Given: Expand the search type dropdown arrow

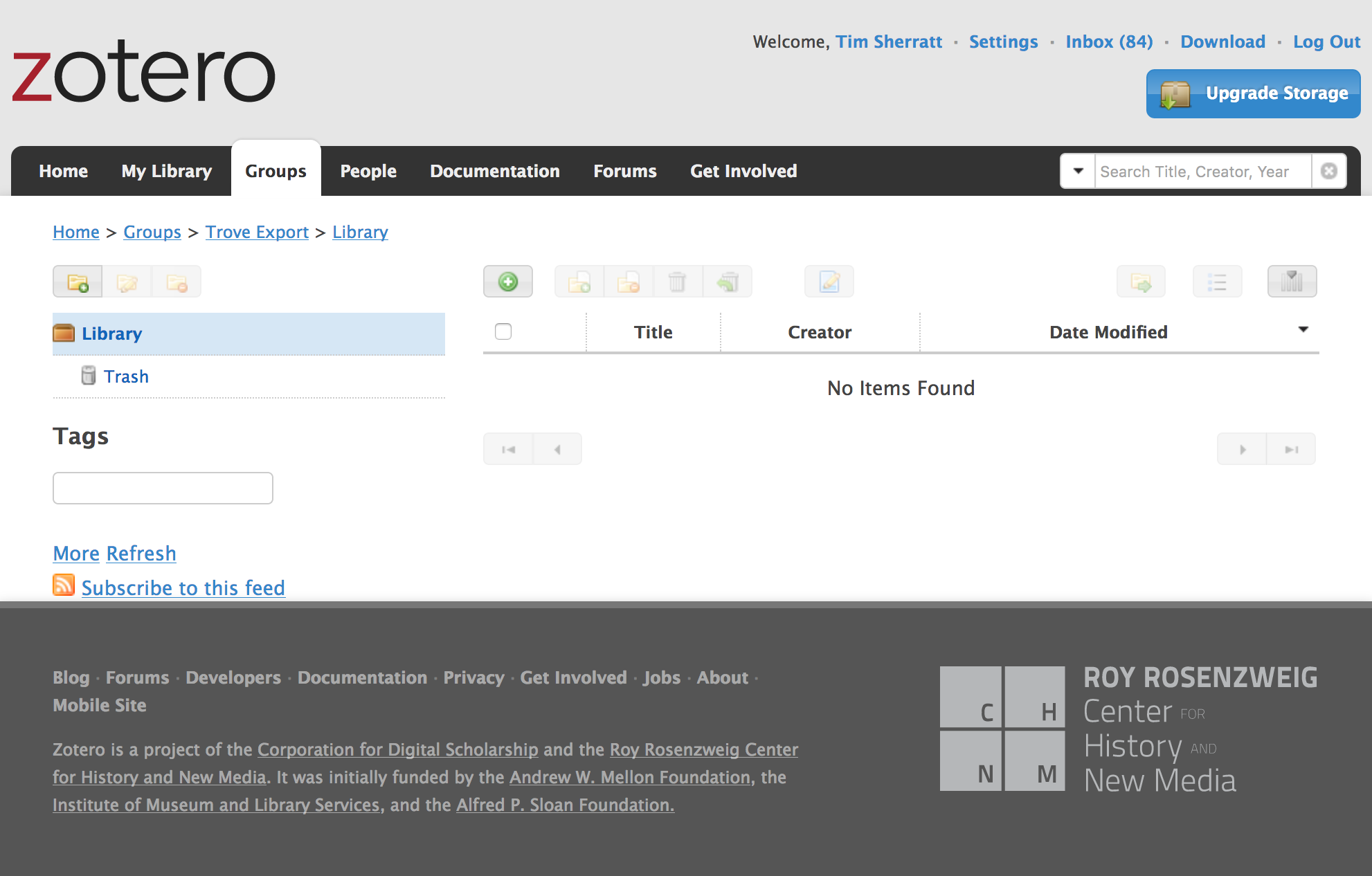Looking at the screenshot, I should 1078,171.
